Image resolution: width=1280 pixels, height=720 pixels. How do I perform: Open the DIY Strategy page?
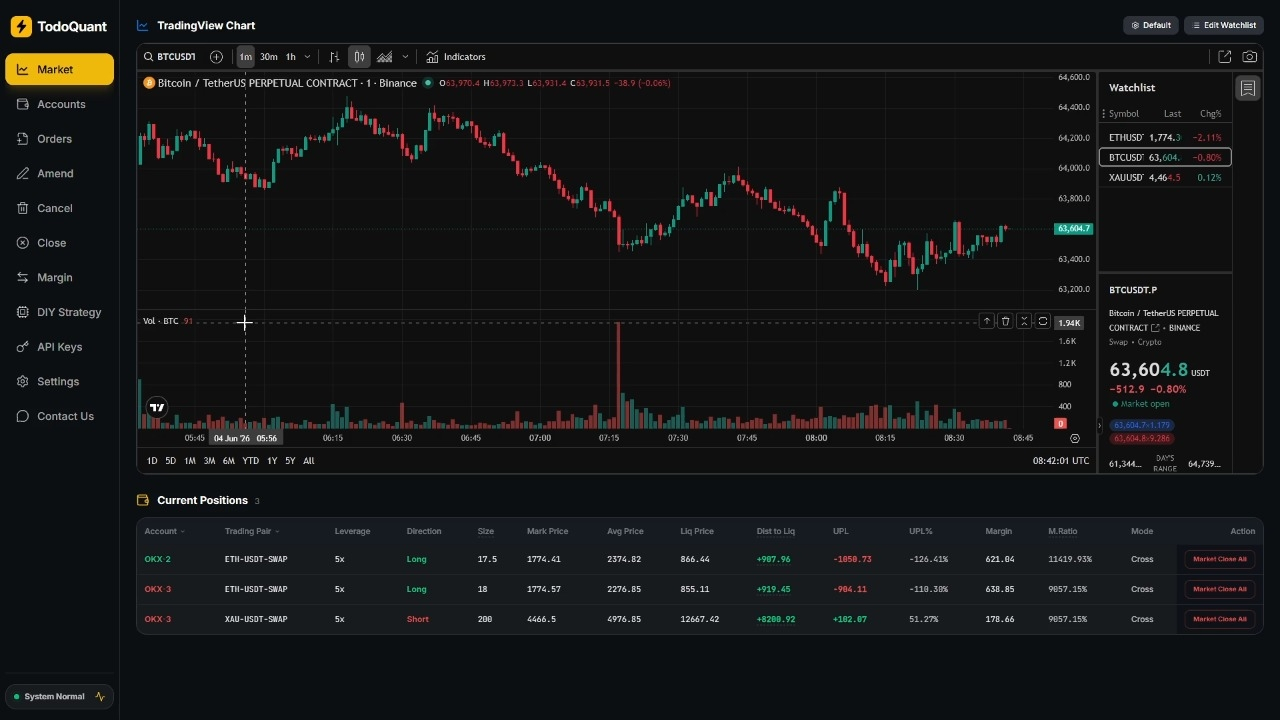click(59, 312)
